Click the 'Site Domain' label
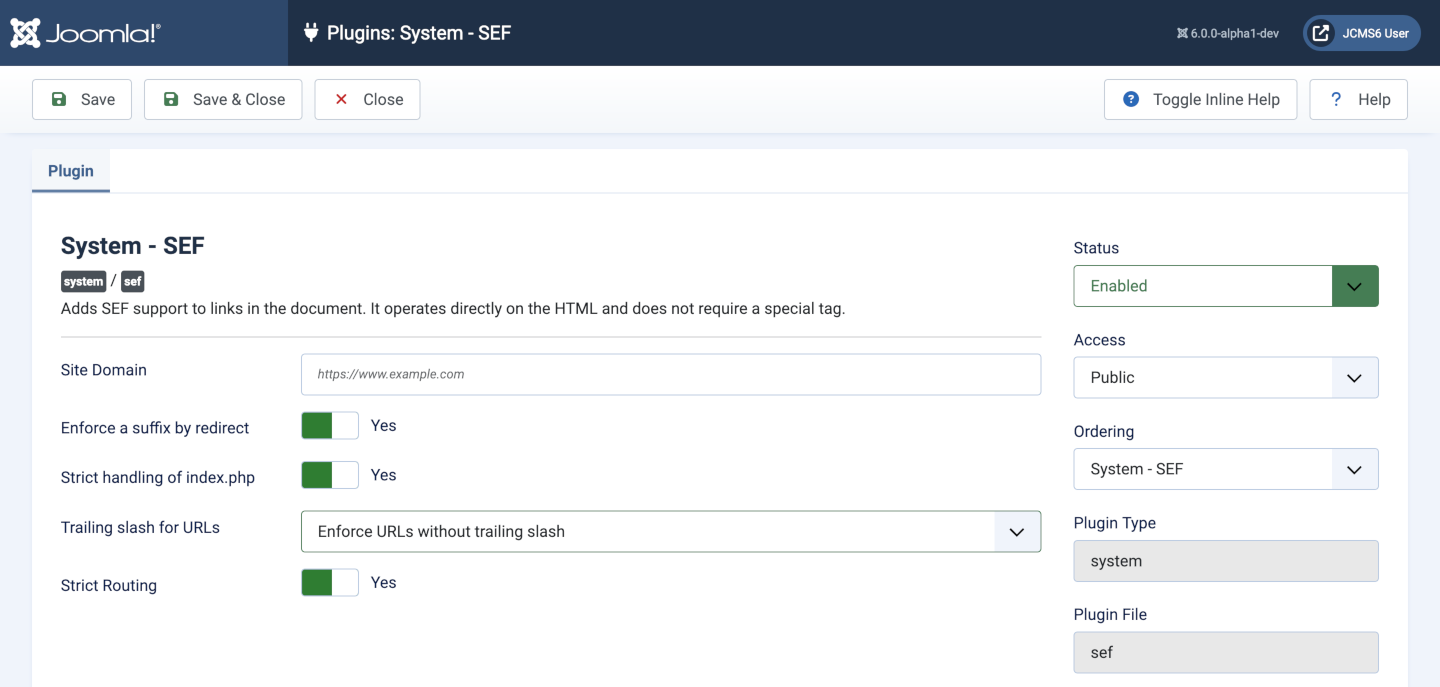Image resolution: width=1440 pixels, height=687 pixels. click(104, 370)
